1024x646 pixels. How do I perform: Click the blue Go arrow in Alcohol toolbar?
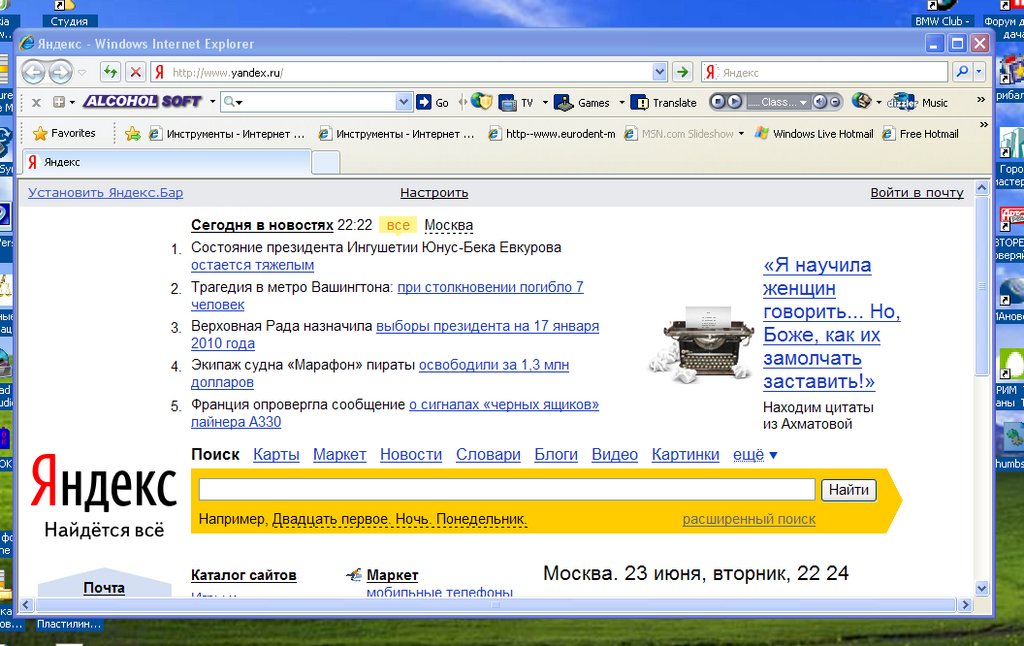tap(424, 102)
